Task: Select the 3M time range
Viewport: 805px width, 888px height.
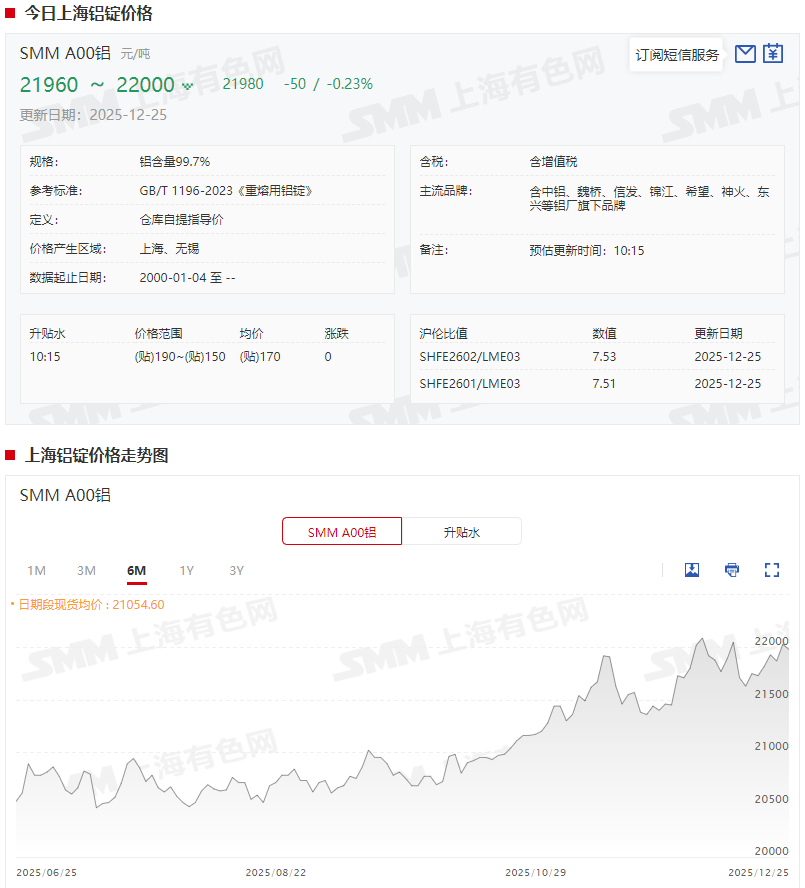Action: 87,571
